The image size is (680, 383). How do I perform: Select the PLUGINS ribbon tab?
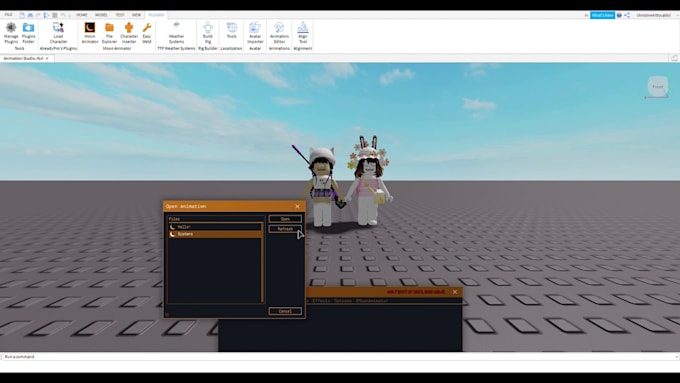click(x=156, y=15)
